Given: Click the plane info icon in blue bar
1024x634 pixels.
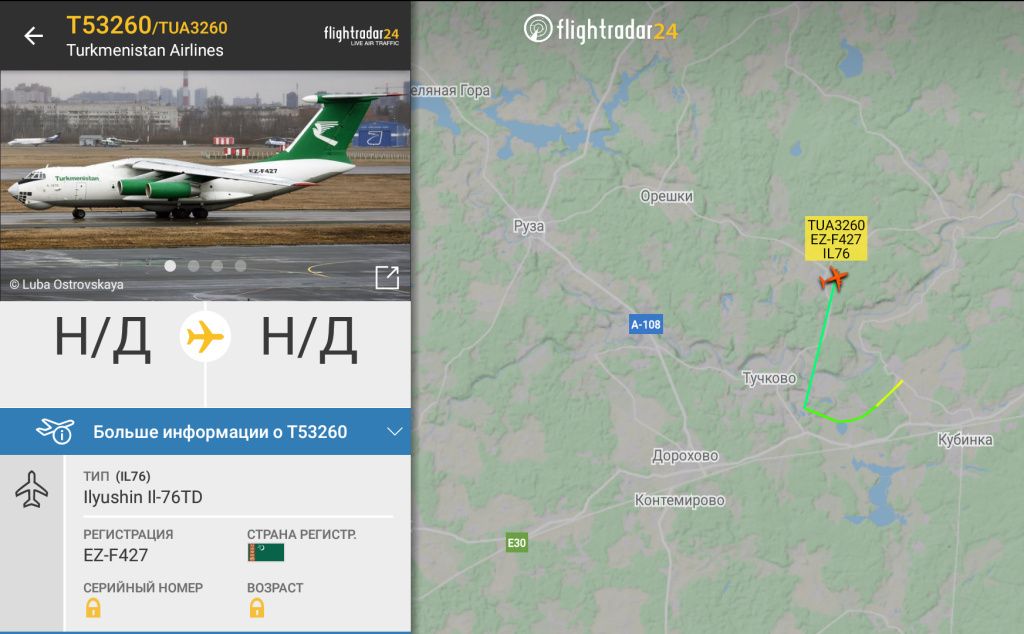Looking at the screenshot, I should pos(56,432).
